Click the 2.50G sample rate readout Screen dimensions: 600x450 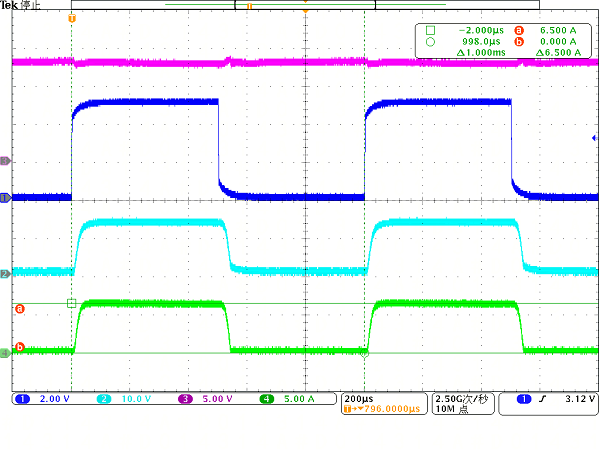pos(462,399)
